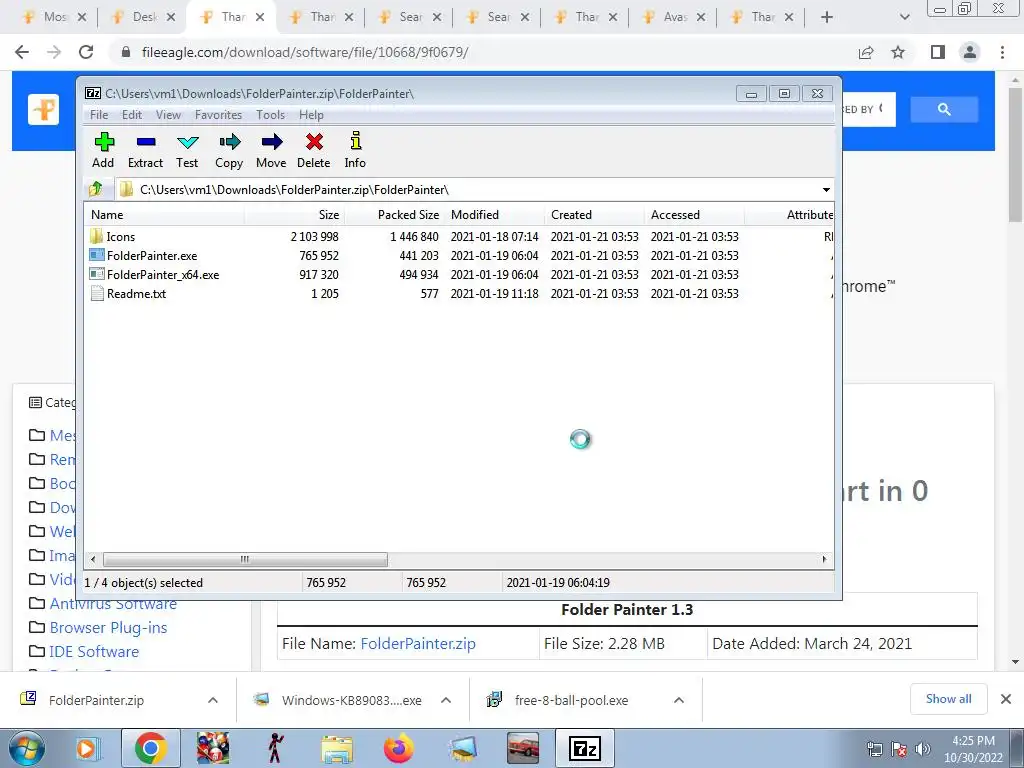Choose the Move toolbar icon
Image resolution: width=1024 pixels, height=768 pixels.
pos(271,150)
